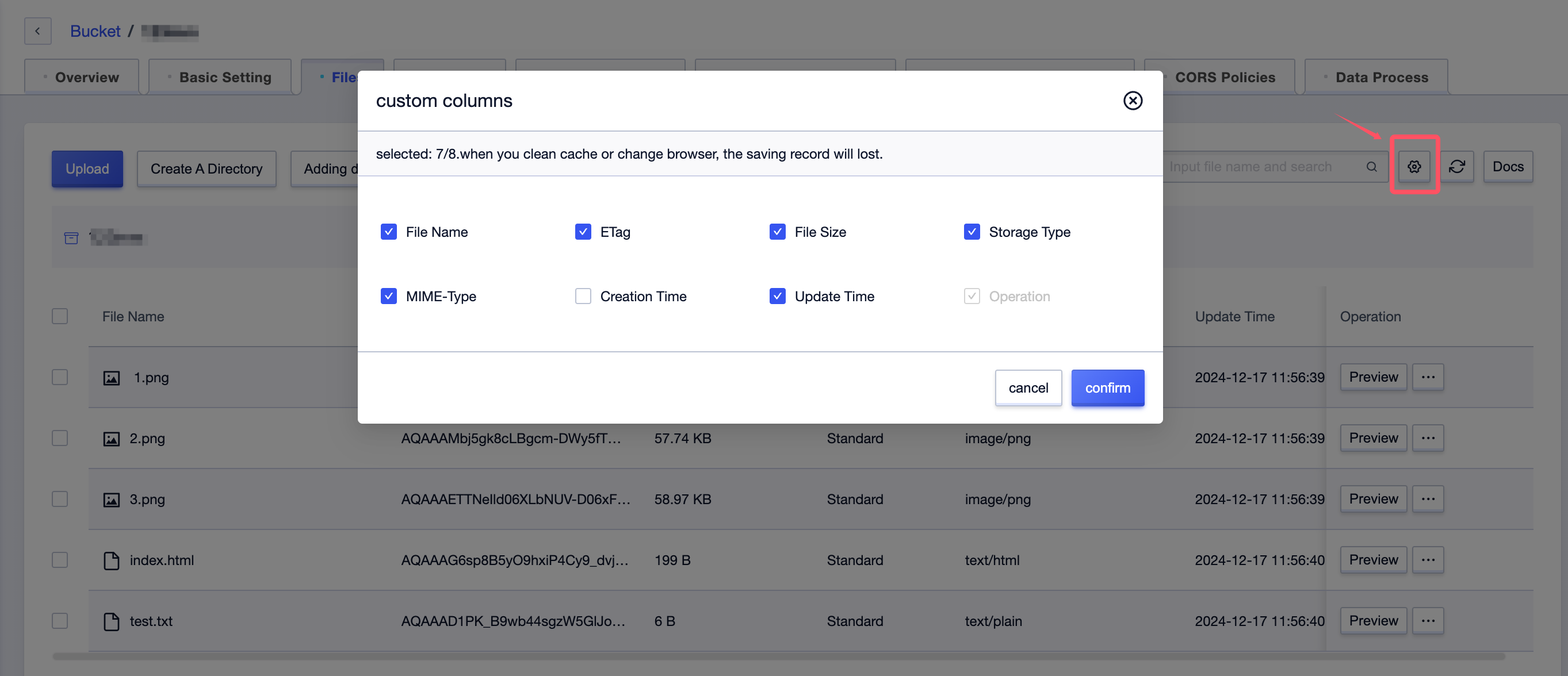
Task: Preview the test.txt file
Action: (x=1373, y=621)
